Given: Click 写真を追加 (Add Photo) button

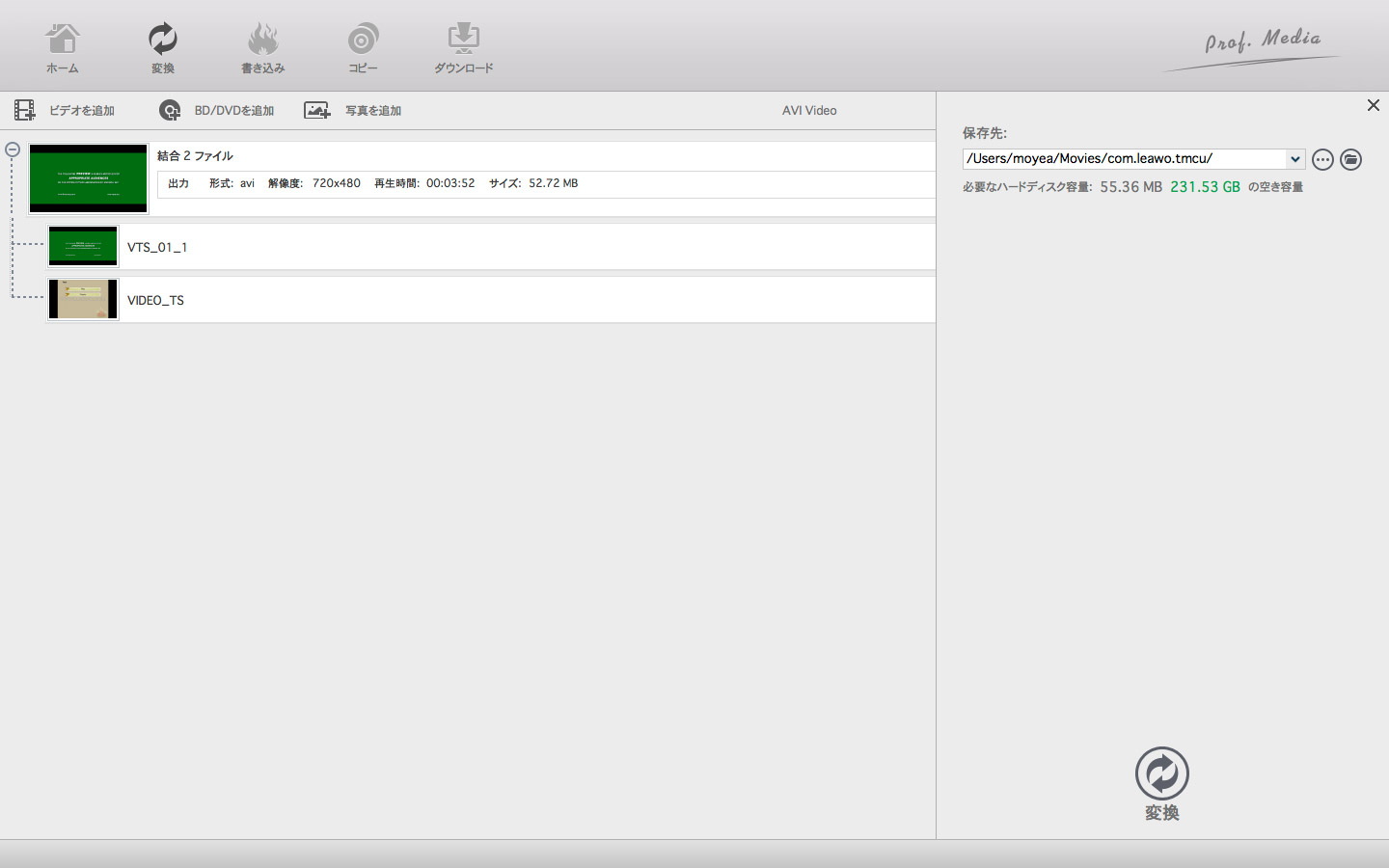Looking at the screenshot, I should pyautogui.click(x=353, y=111).
